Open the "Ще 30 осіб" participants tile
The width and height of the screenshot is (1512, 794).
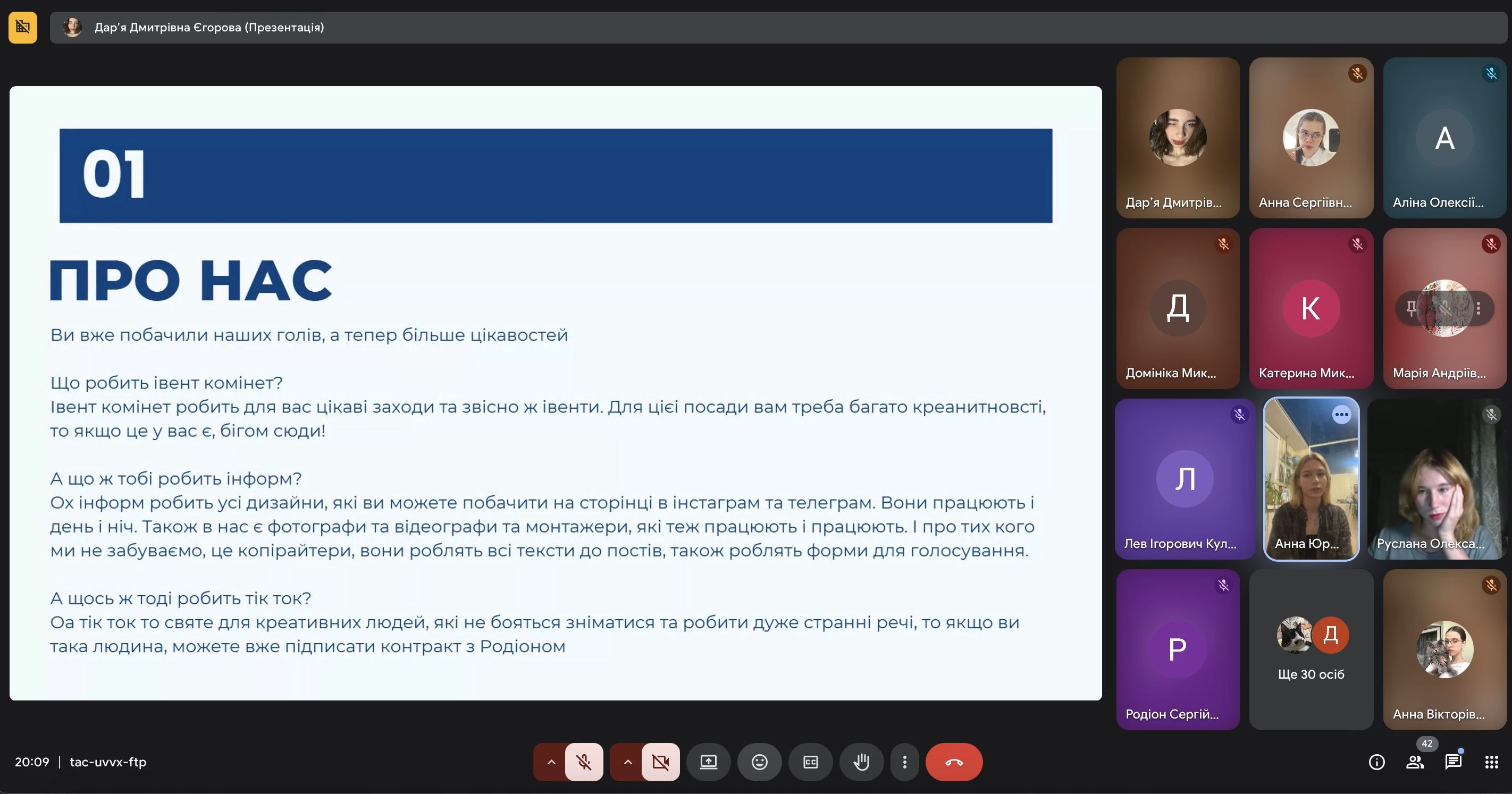pyautogui.click(x=1311, y=649)
